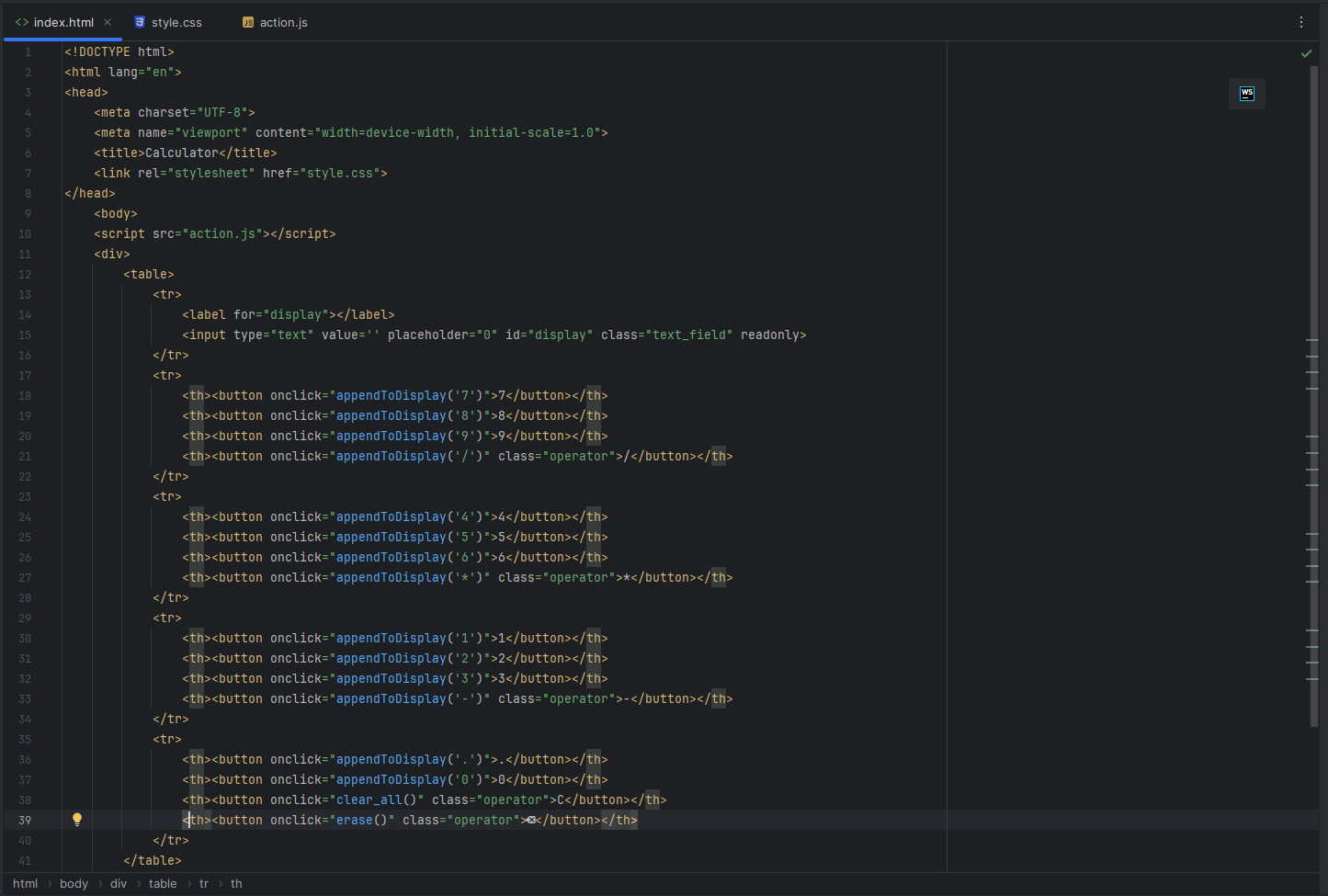Click the "UTF-8" charset value

pyautogui.click(x=222, y=113)
